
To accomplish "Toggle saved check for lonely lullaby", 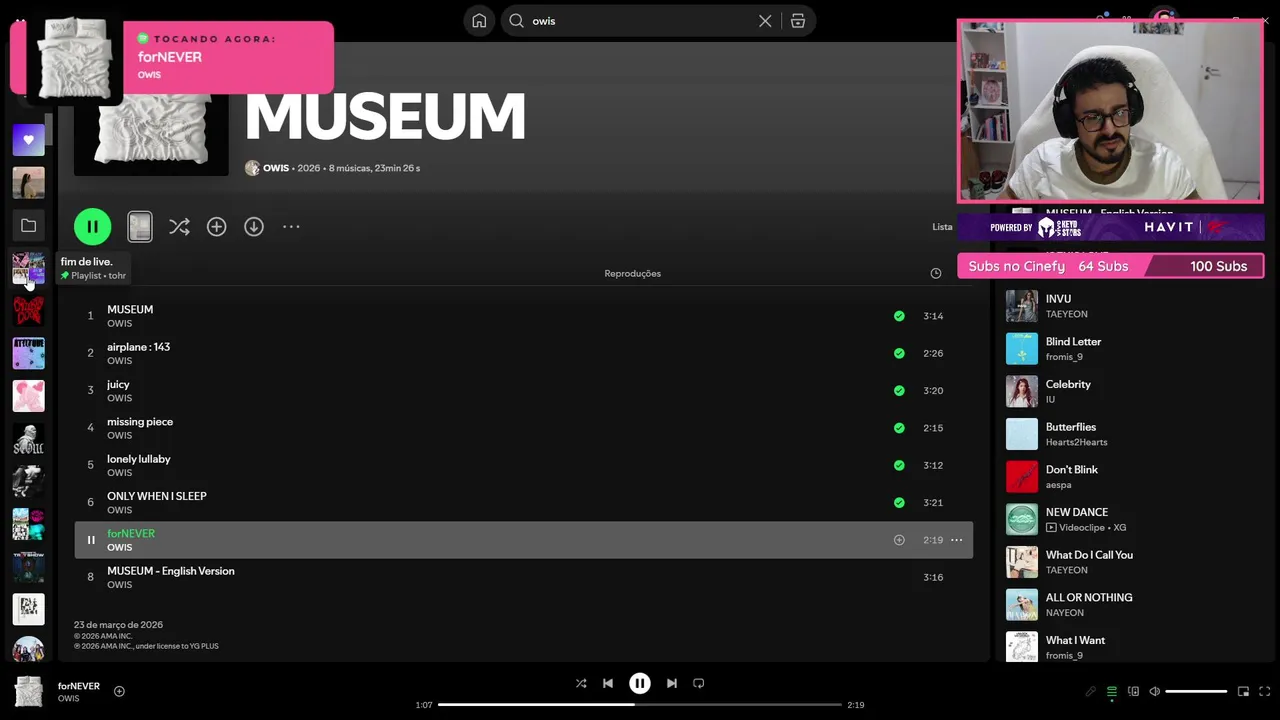I will pyautogui.click(x=899, y=465).
